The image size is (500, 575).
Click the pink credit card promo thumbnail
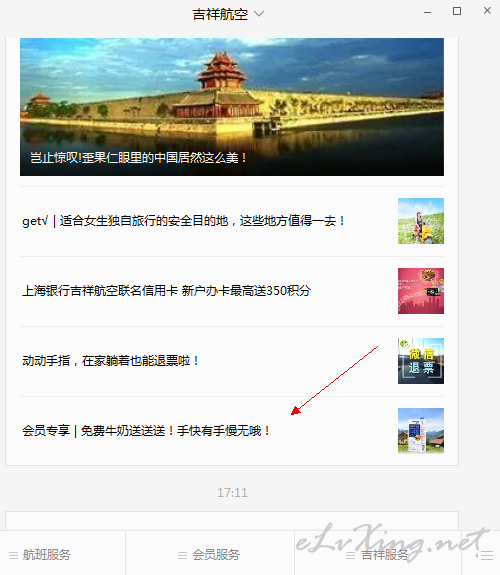point(421,291)
